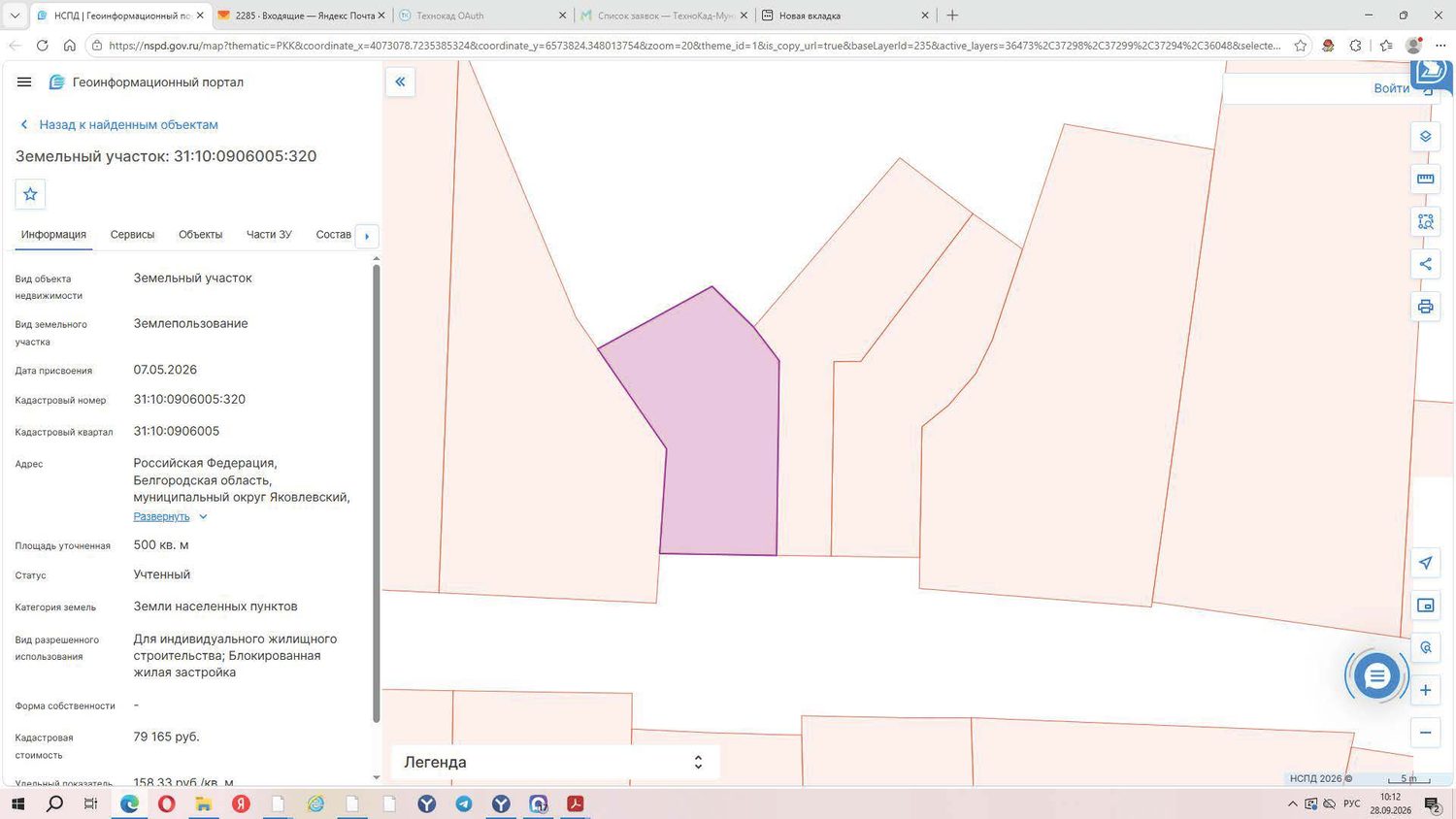Expand the Легенда panel
This screenshot has height=819, width=1456.
tap(555, 762)
